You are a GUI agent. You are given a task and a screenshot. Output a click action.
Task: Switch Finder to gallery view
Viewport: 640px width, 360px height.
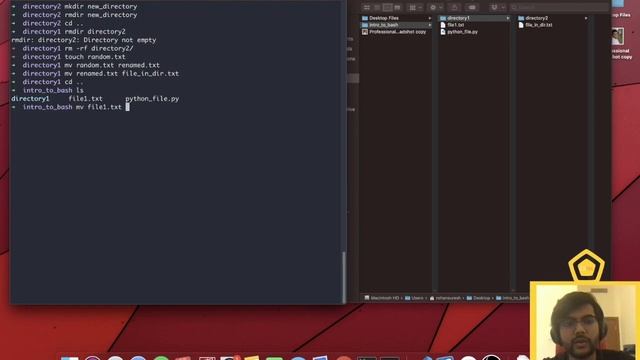click(398, 7)
